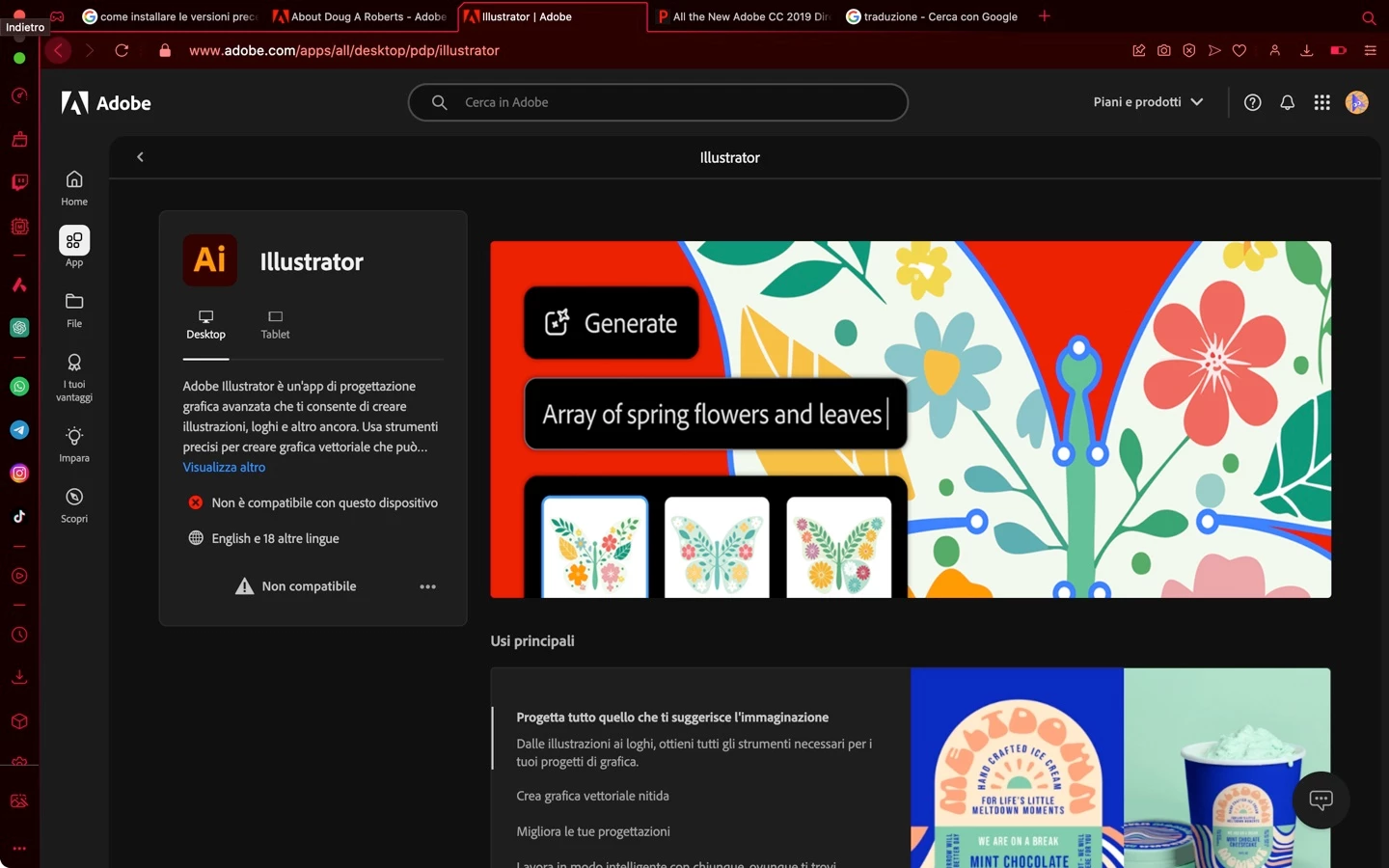Open sidebar more options three dots
The image size is (1389, 868).
[19, 849]
